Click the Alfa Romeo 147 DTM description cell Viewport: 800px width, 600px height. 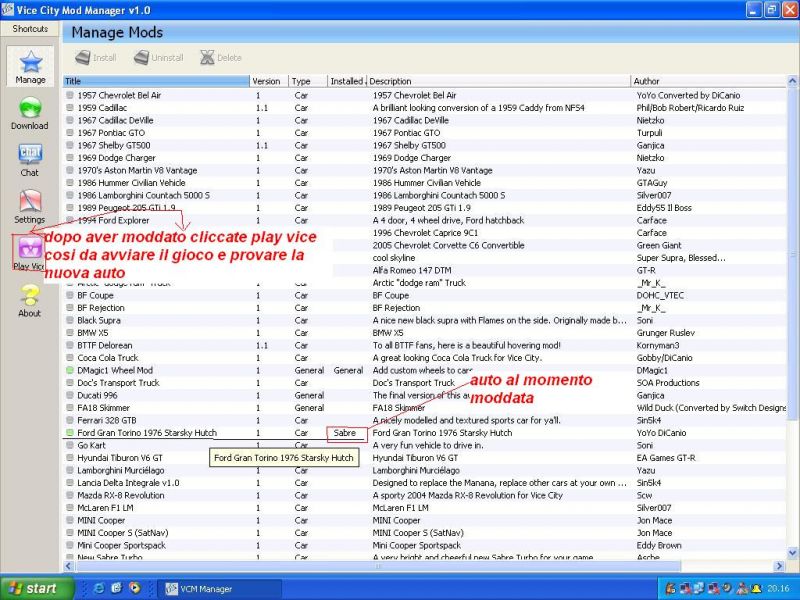(x=412, y=270)
